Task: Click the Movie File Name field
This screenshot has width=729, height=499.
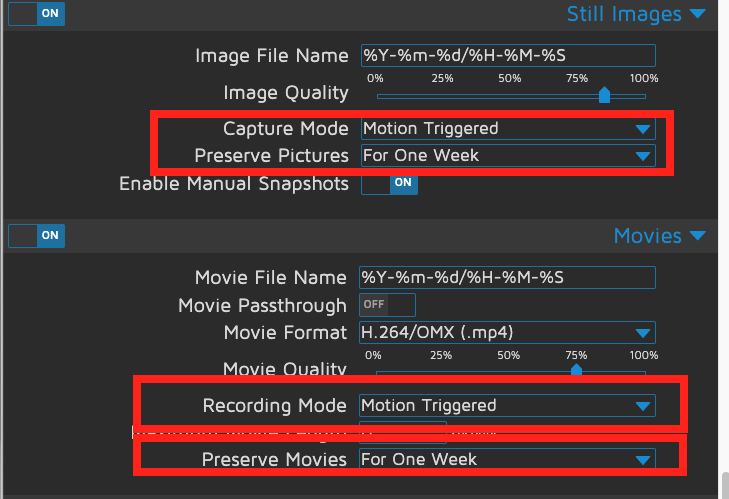Action: 506,277
